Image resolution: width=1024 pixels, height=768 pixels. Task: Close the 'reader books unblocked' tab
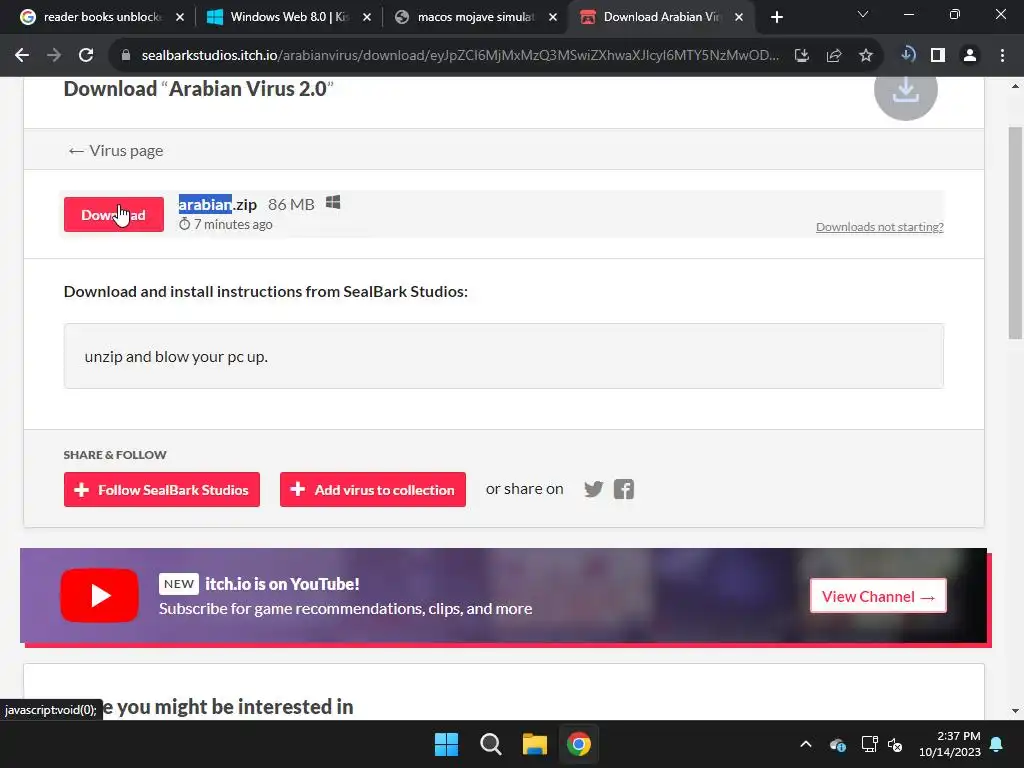(180, 17)
